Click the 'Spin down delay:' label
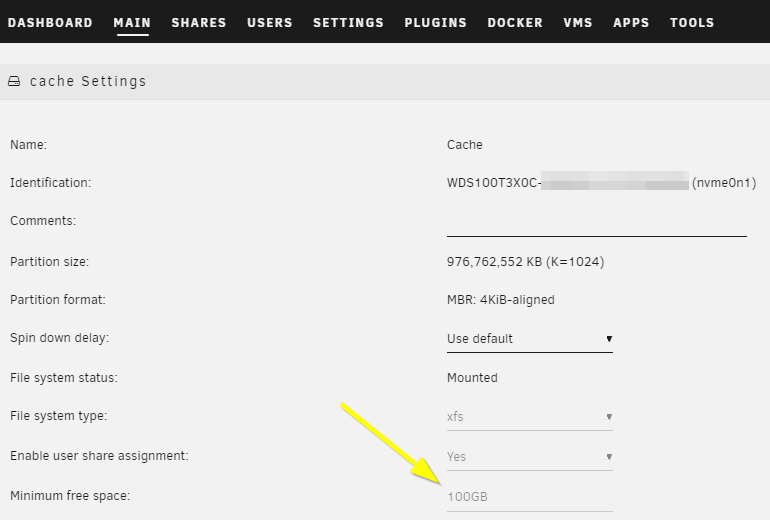Viewport: 770px width, 520px height. 59,338
